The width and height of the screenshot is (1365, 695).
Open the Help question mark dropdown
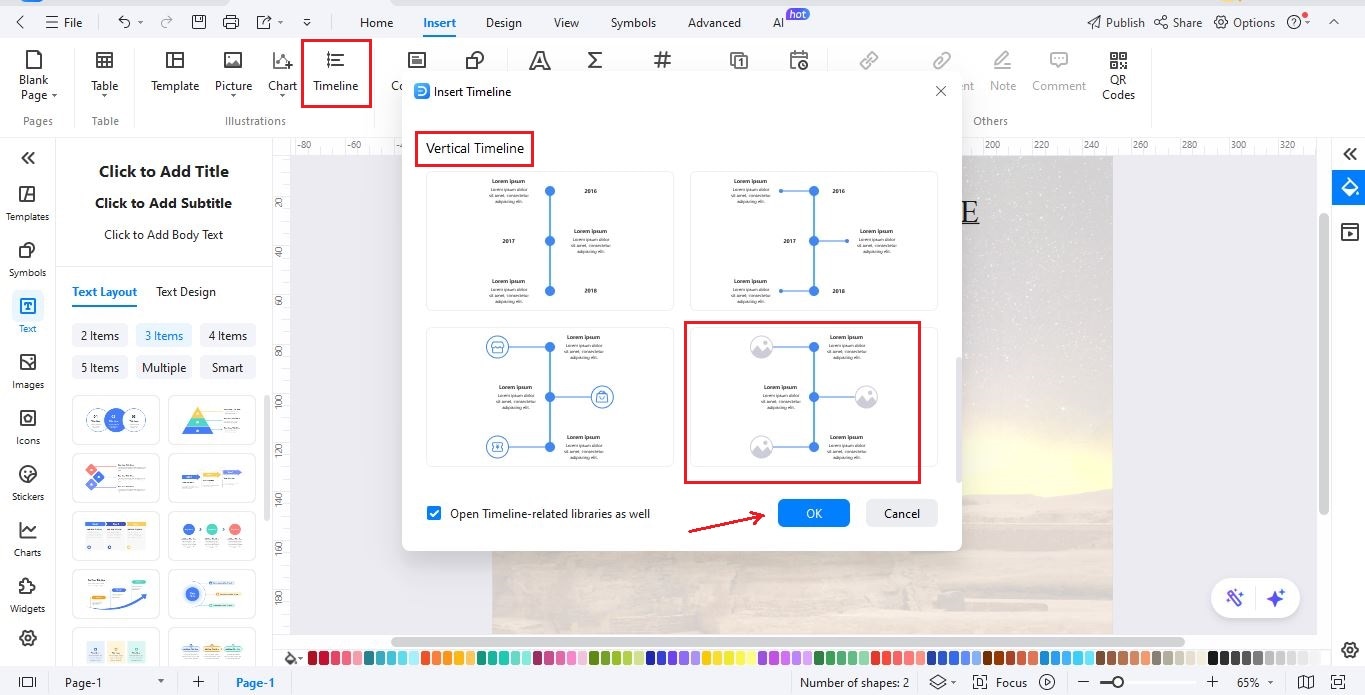[1298, 22]
